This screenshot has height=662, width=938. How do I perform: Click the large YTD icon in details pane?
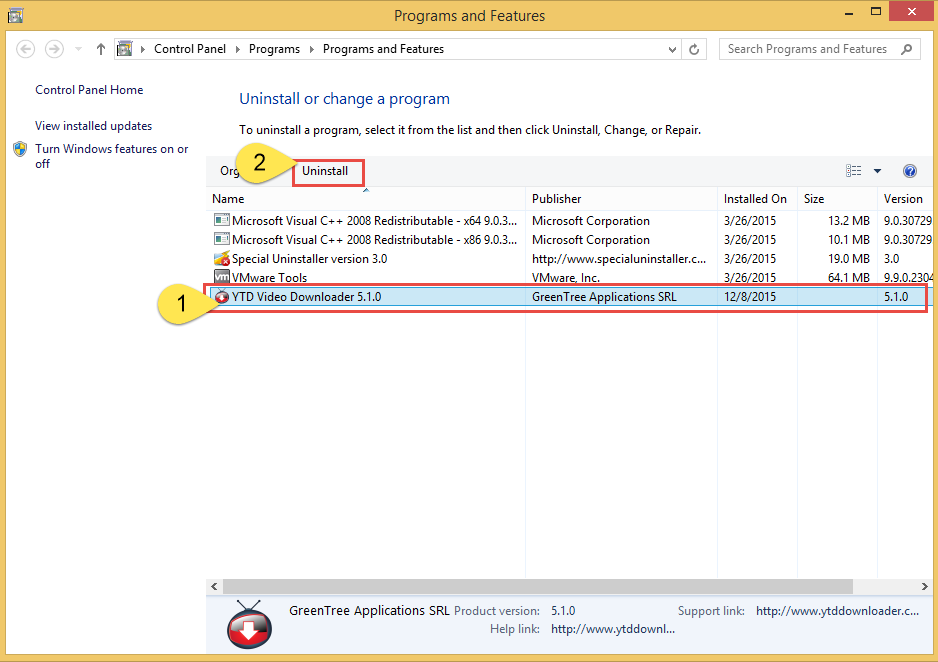click(249, 625)
